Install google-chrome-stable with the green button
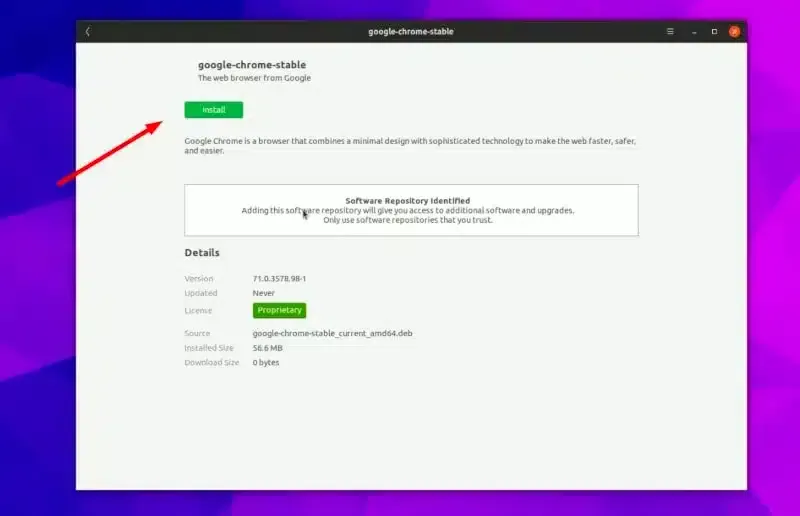Viewport: 800px width, 516px height. pos(214,110)
